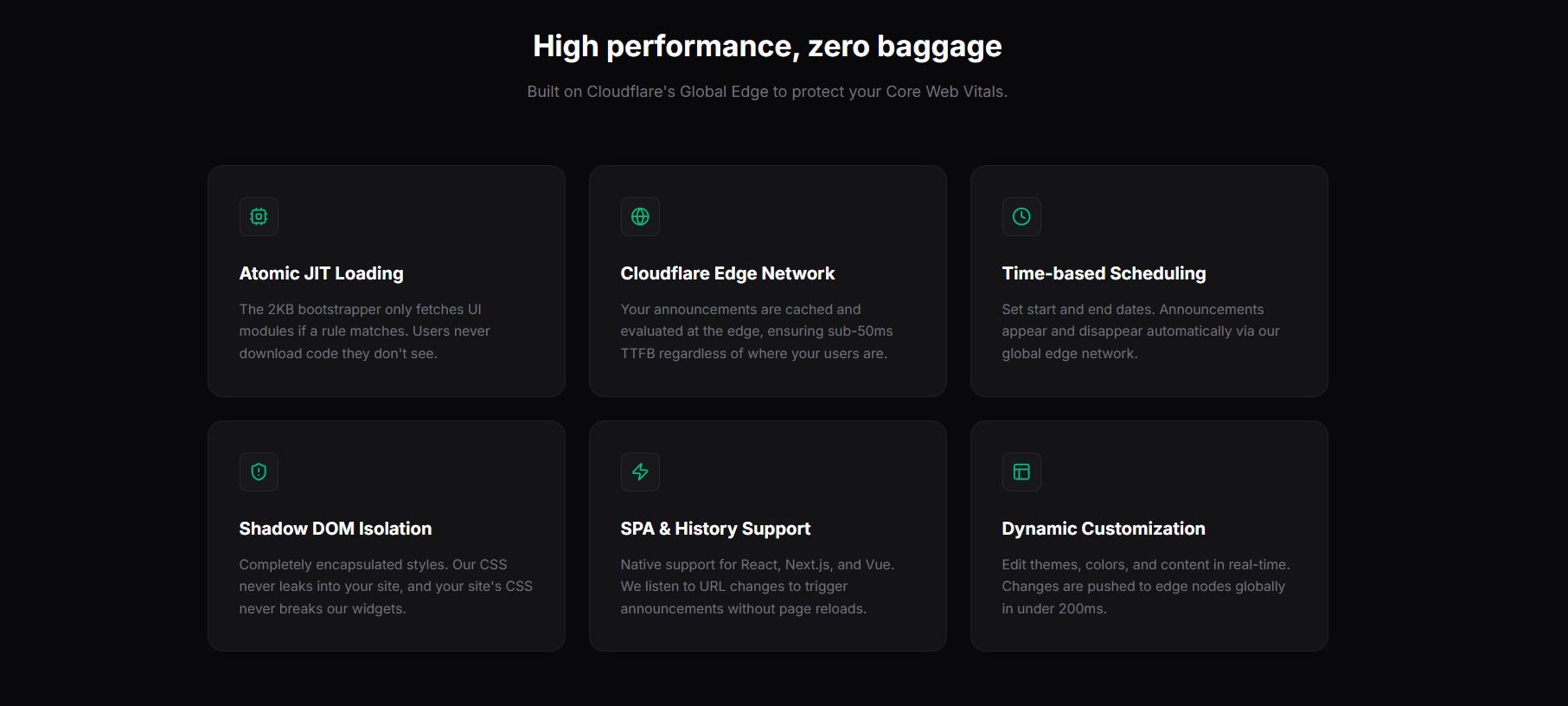Click the shield icon above Shadow DOM Isolation
The image size is (1568, 706).
tap(259, 472)
